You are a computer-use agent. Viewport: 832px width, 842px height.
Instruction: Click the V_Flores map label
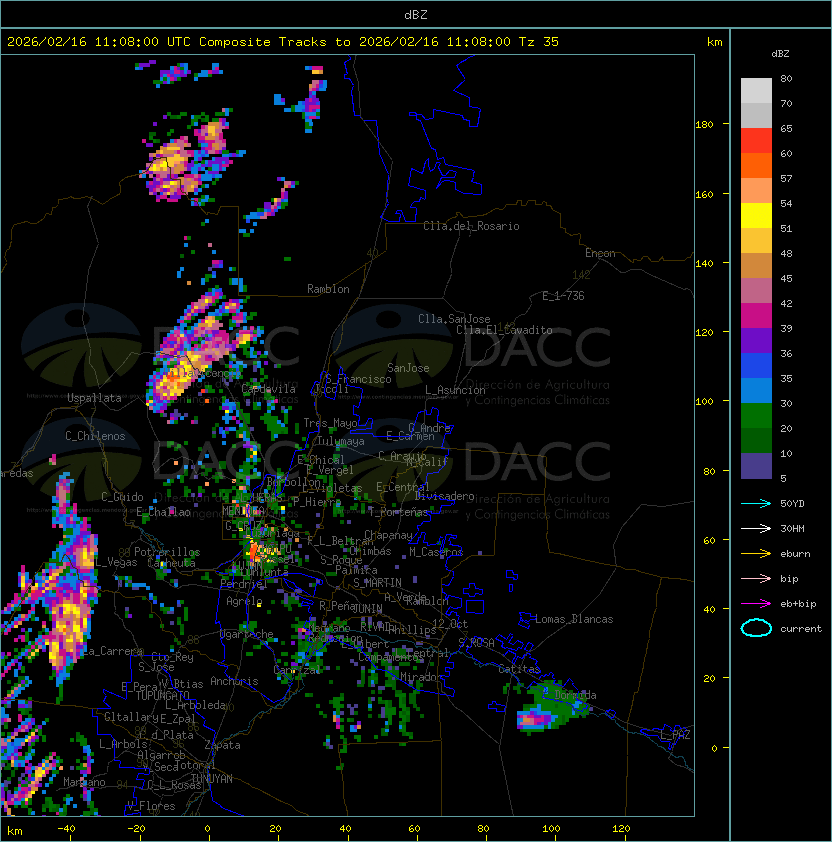pos(151,806)
